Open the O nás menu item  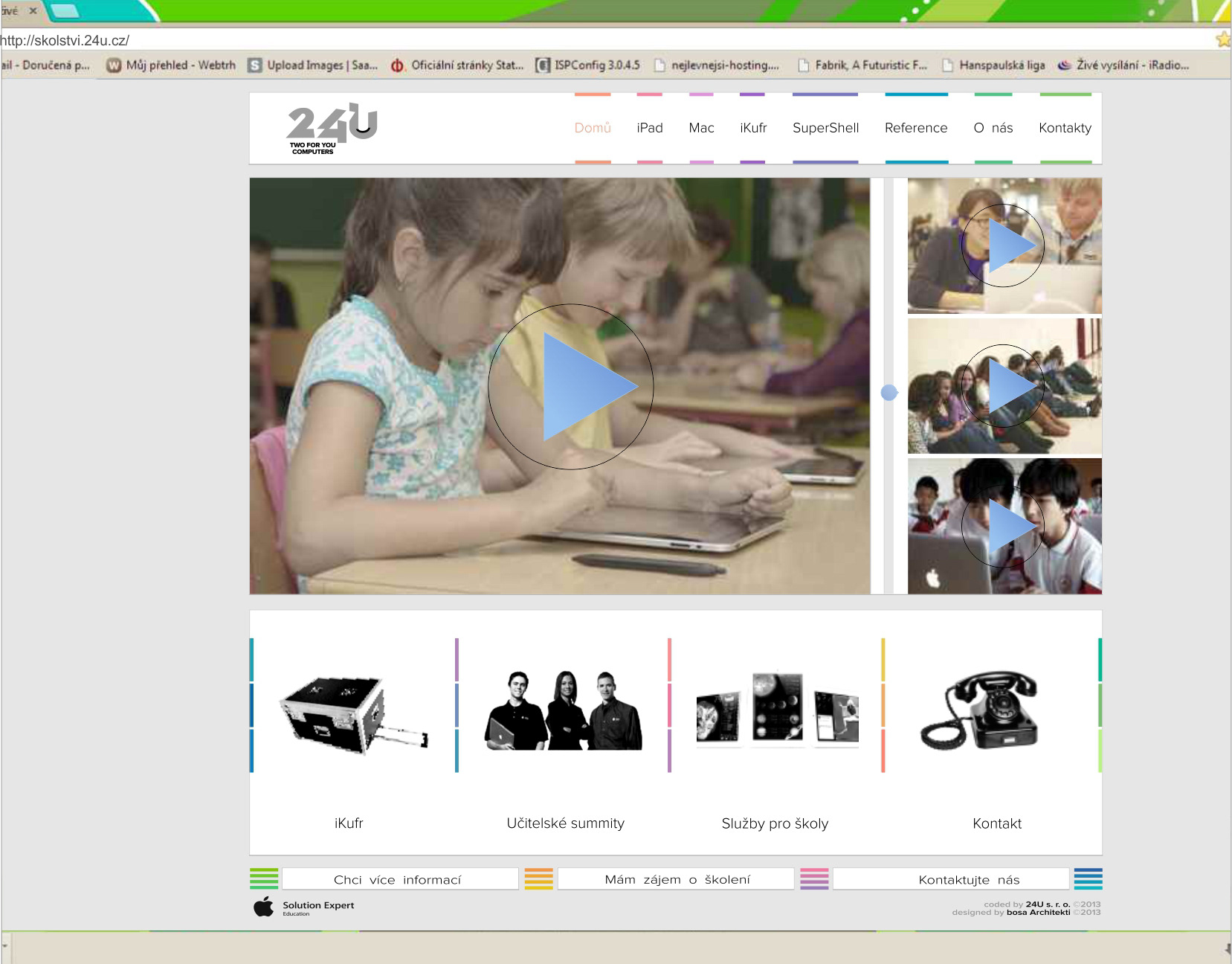click(x=993, y=128)
